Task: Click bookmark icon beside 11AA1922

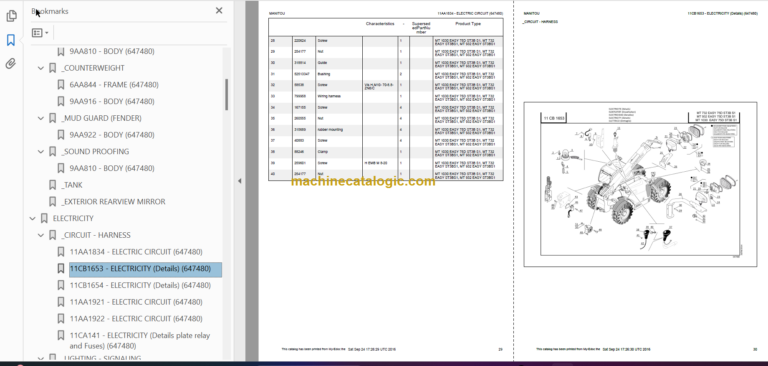Action: [61, 318]
